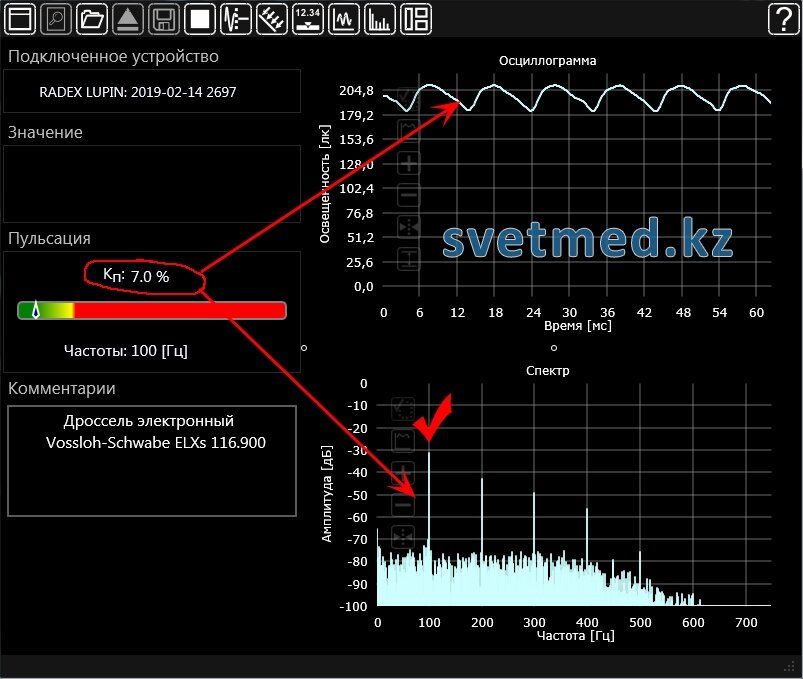Stop measurement with the white square icon

click(200, 19)
